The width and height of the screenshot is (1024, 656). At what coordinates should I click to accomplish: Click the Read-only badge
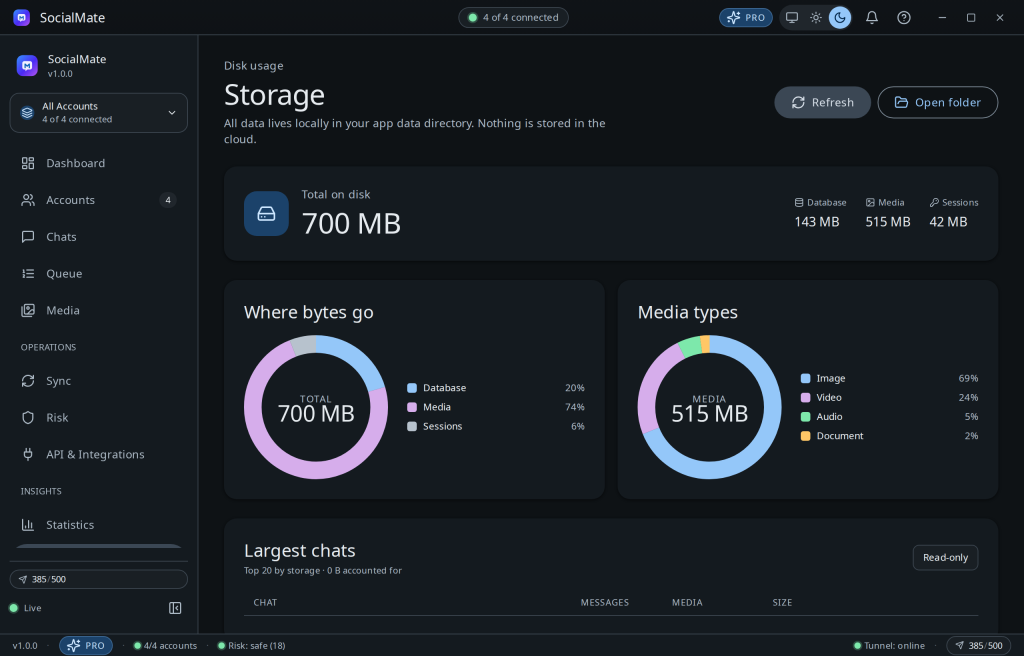coord(945,557)
